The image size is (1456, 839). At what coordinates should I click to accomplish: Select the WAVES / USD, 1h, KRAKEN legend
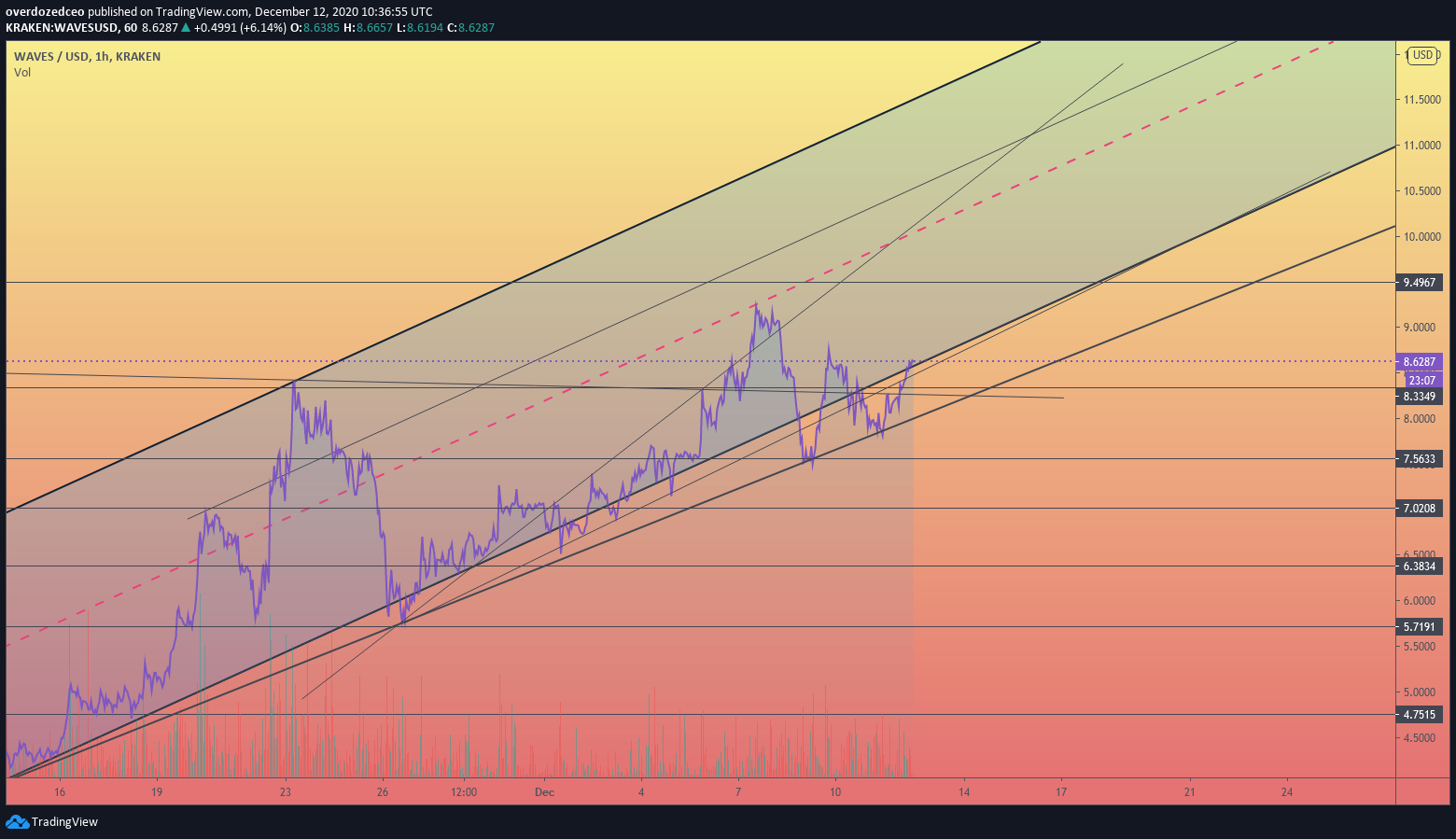pyautogui.click(x=87, y=57)
